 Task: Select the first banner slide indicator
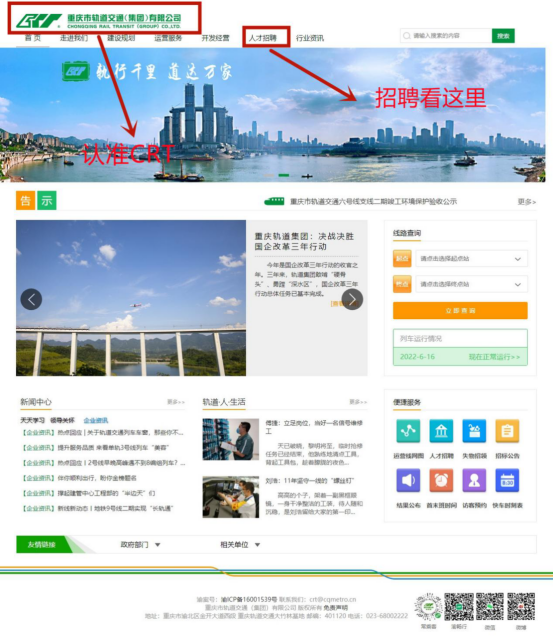(269, 175)
